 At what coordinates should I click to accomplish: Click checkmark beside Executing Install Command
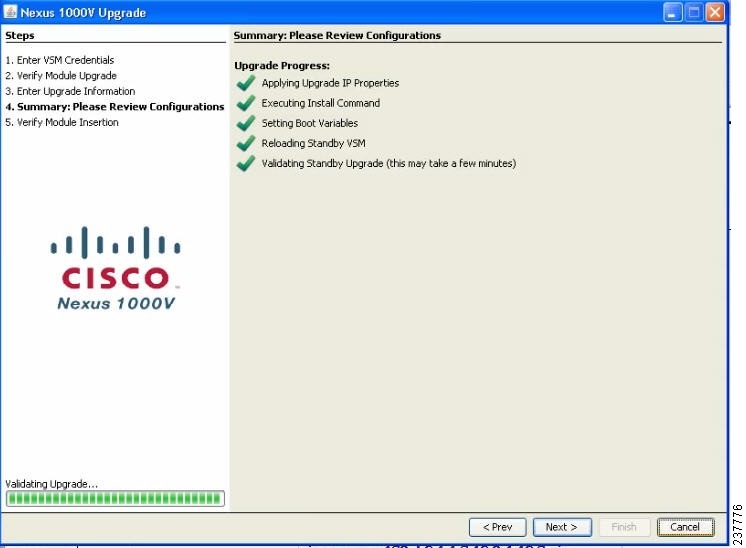pos(246,103)
